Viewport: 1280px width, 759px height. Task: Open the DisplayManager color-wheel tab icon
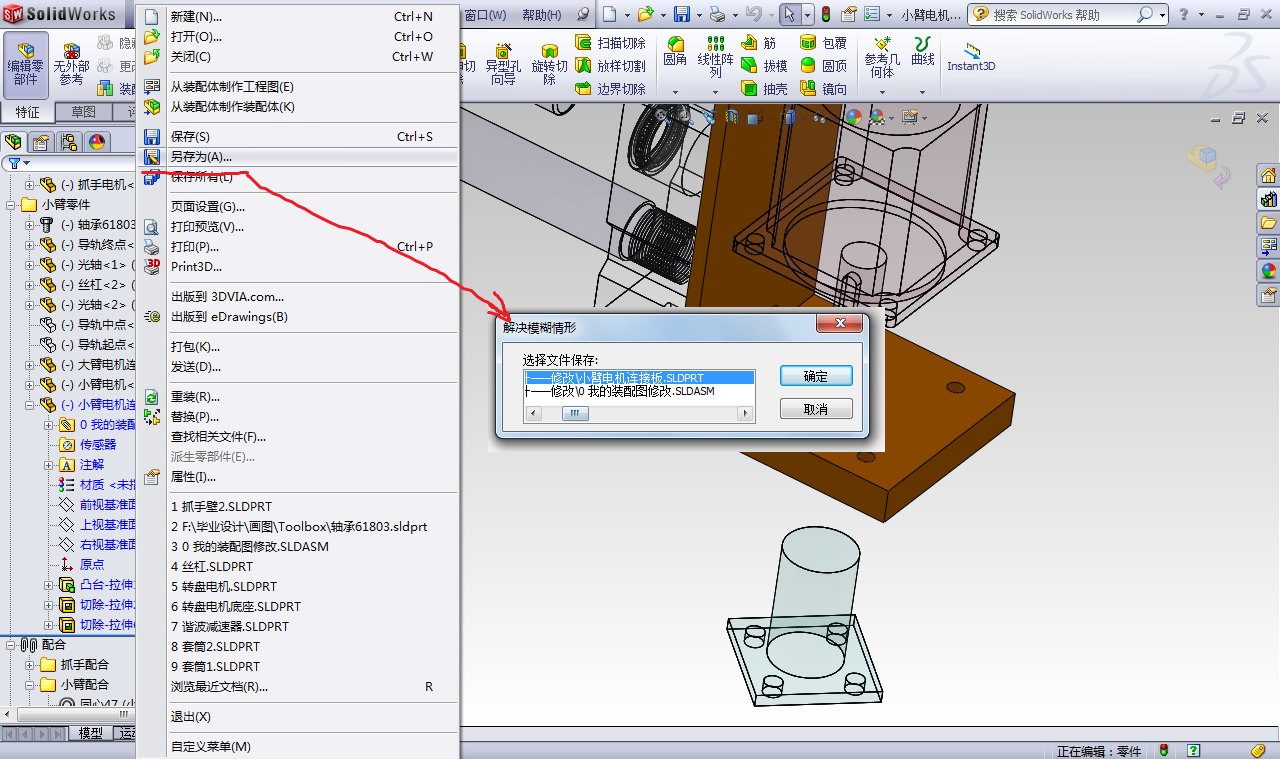point(97,141)
